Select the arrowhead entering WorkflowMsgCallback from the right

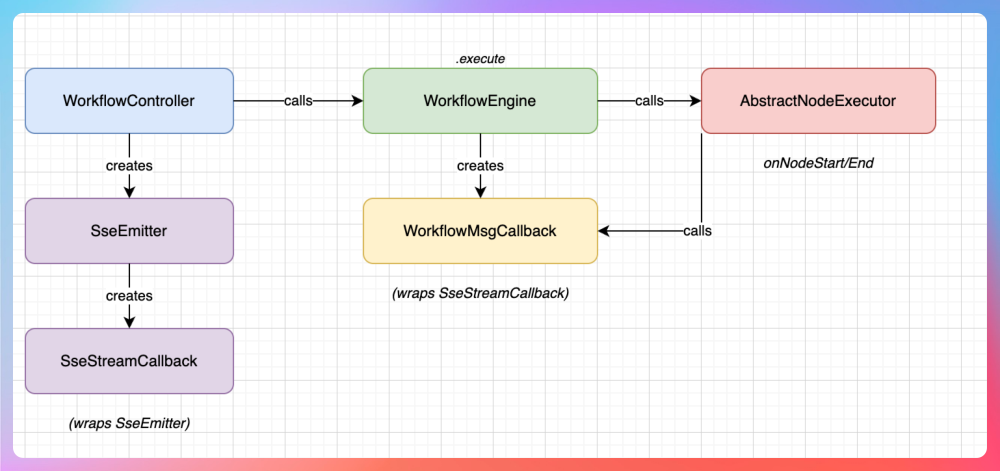(605, 231)
